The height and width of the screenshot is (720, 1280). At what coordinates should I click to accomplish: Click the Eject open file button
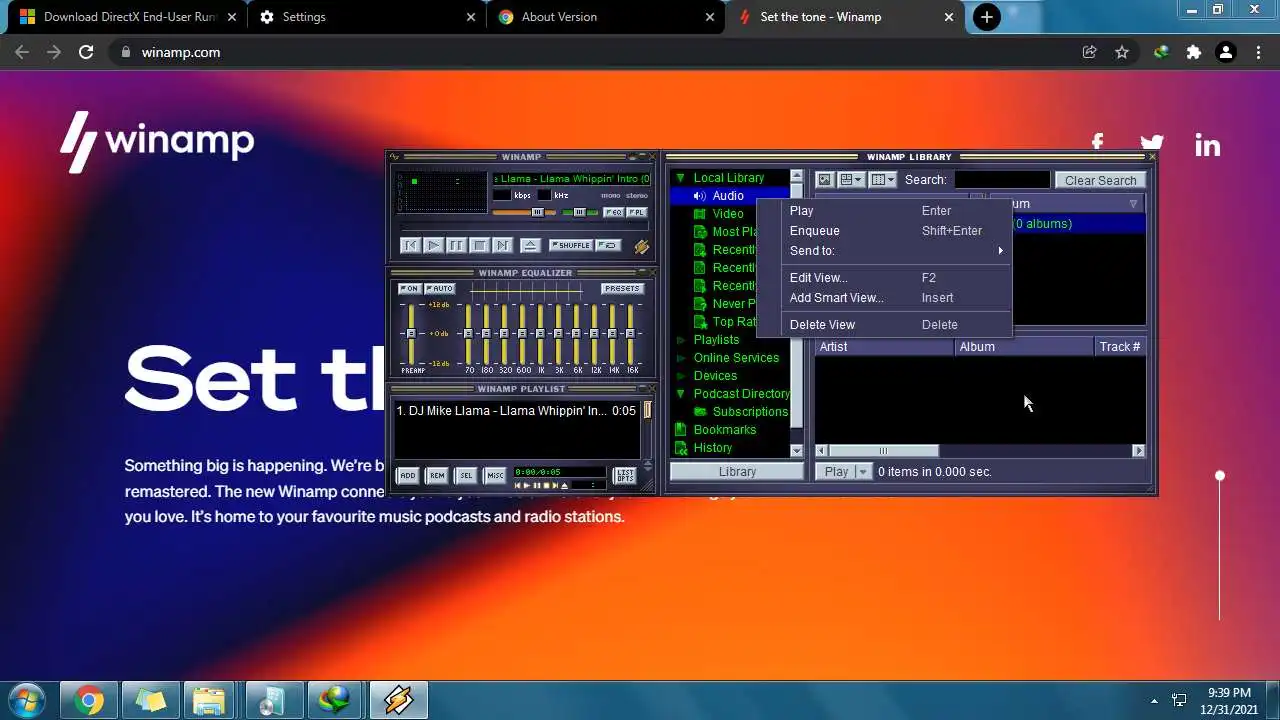(531, 245)
